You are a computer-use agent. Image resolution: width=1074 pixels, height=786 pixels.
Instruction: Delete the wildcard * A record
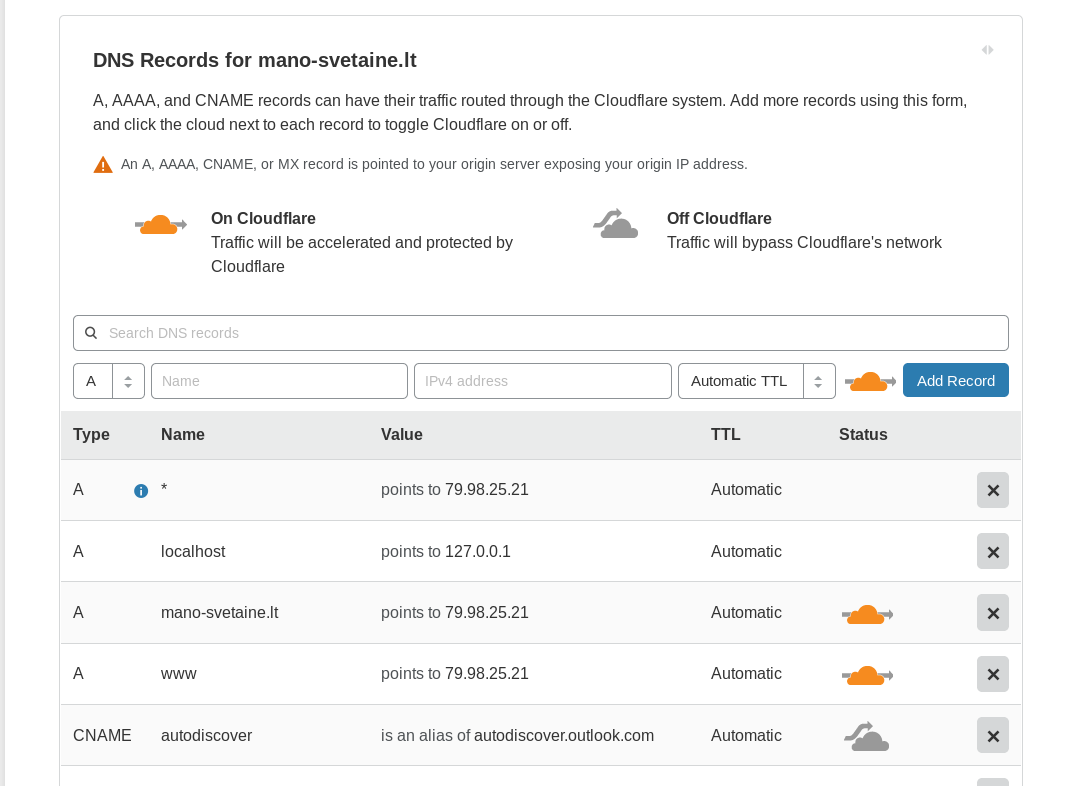click(x=992, y=490)
